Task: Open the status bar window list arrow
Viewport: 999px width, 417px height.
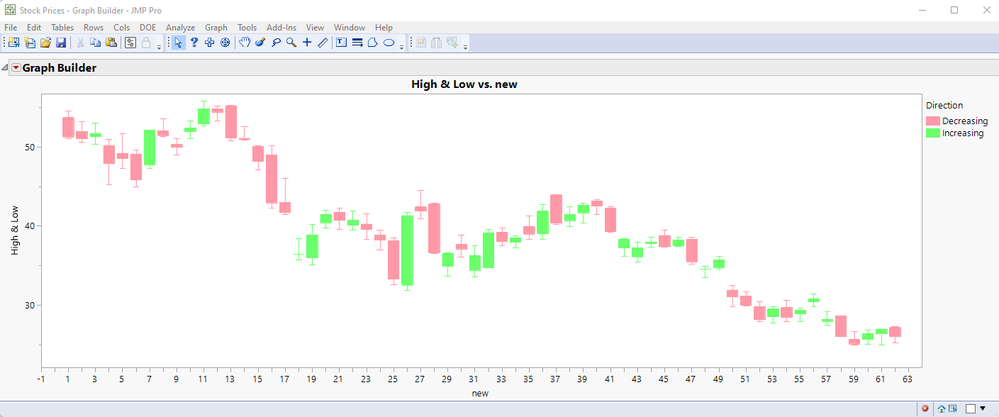Action: pos(983,409)
